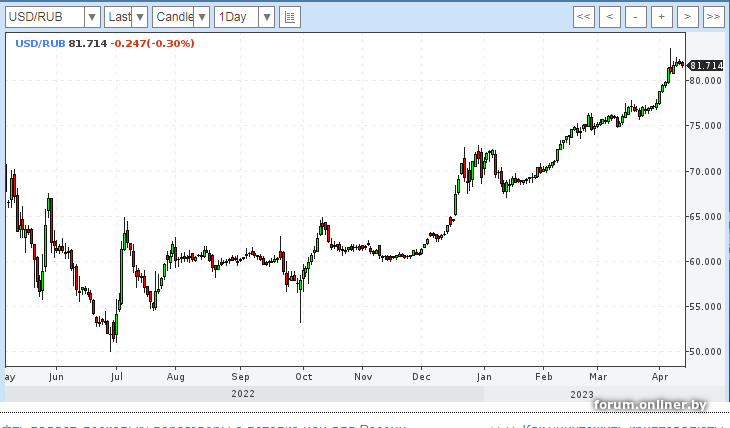Click the 60.000 price axis label
730x428 pixels.
click(x=706, y=262)
